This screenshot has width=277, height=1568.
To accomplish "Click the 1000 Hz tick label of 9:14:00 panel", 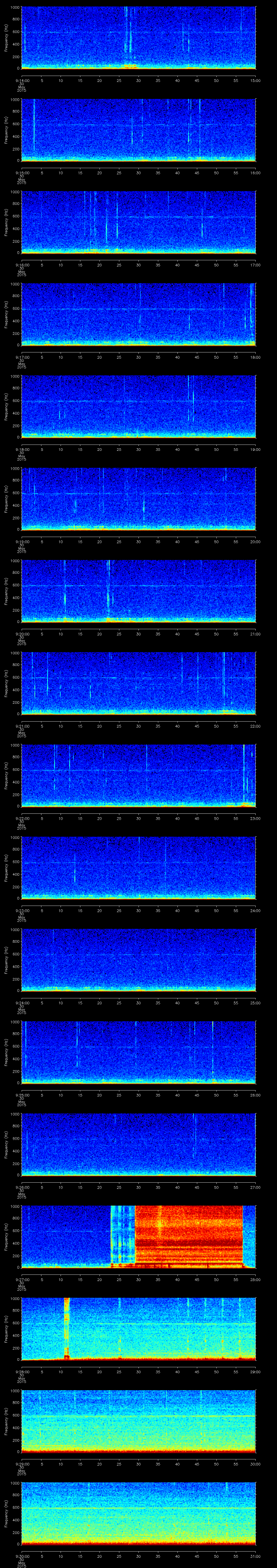I will point(15,8).
